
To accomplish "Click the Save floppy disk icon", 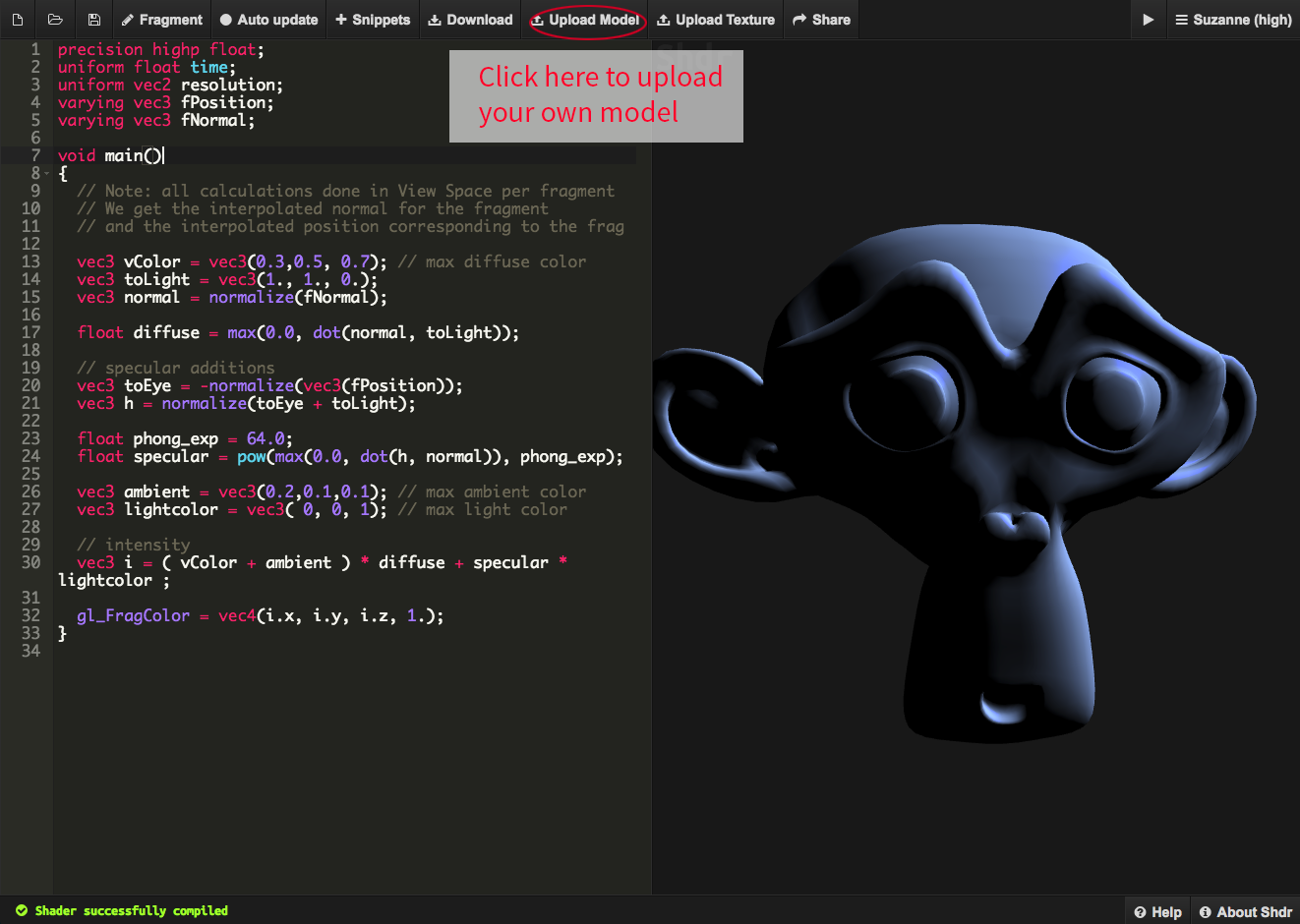I will [93, 20].
